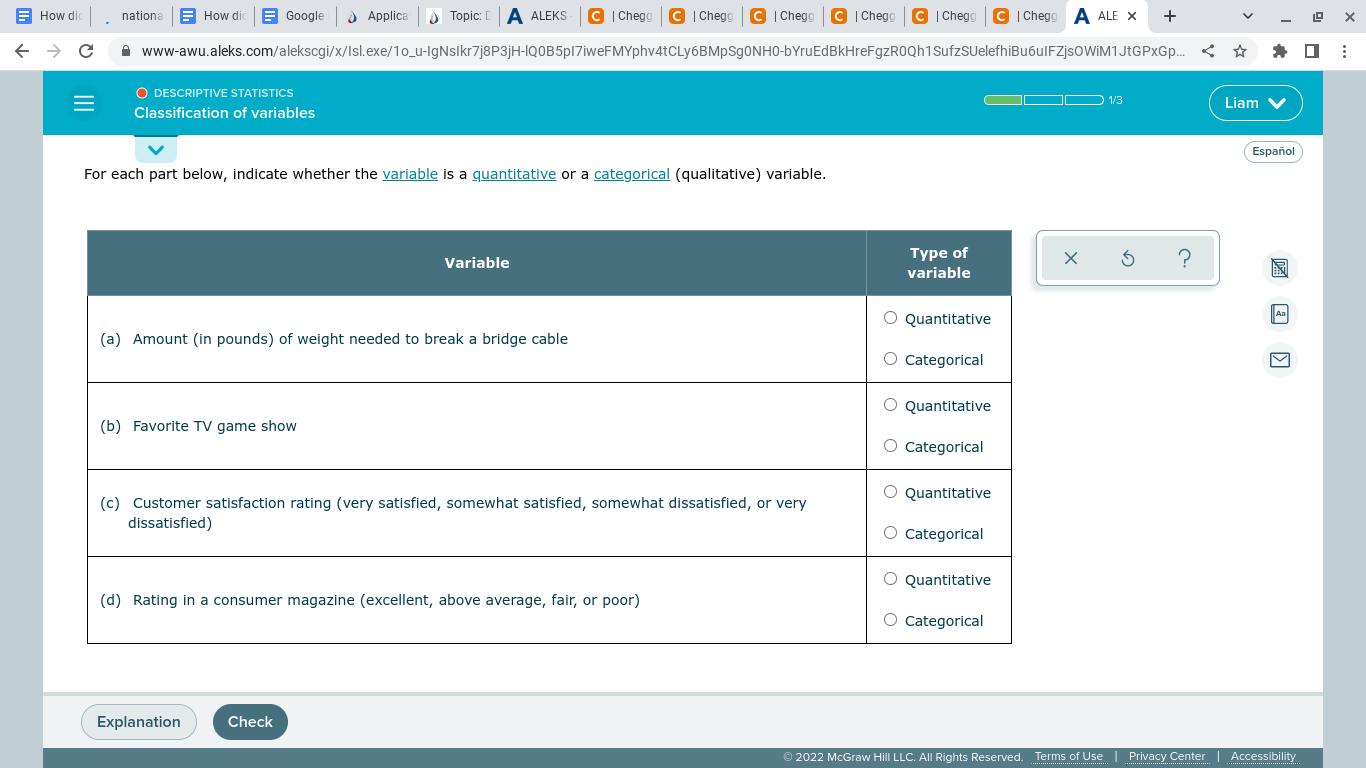Select Categorical for customer satisfaction rating
Image resolution: width=1366 pixels, height=768 pixels.
coord(890,532)
